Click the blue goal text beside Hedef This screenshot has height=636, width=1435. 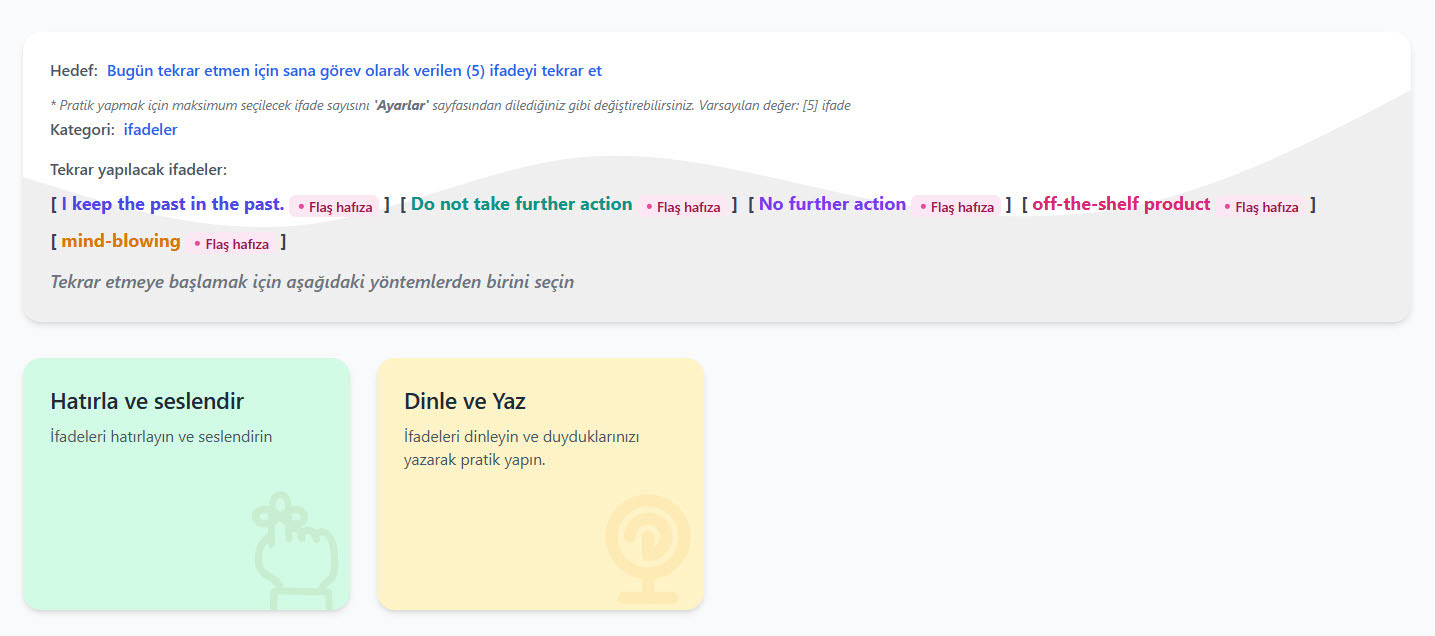[x=354, y=71]
